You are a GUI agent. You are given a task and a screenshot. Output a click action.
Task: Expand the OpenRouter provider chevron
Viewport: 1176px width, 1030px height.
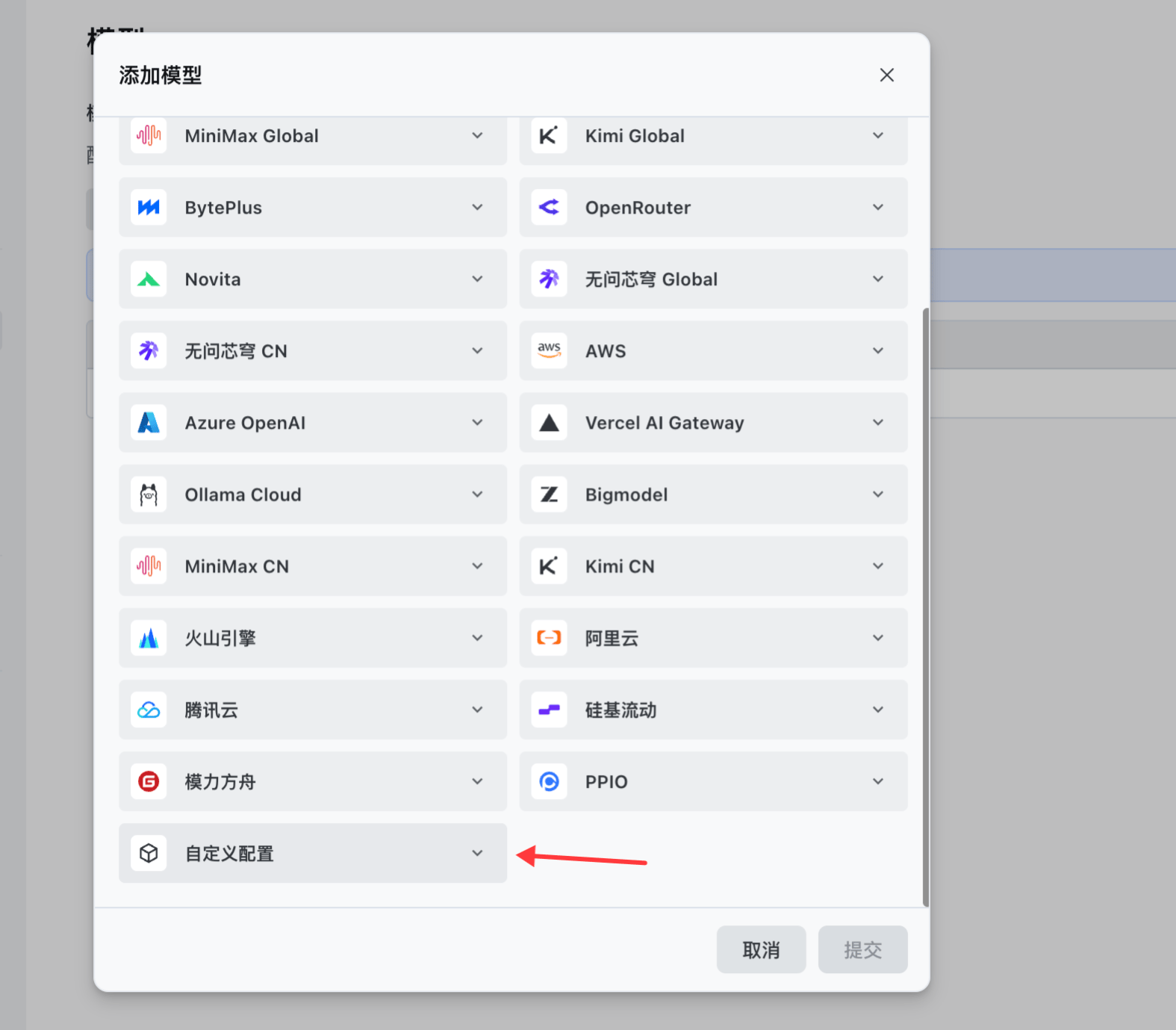click(878, 208)
